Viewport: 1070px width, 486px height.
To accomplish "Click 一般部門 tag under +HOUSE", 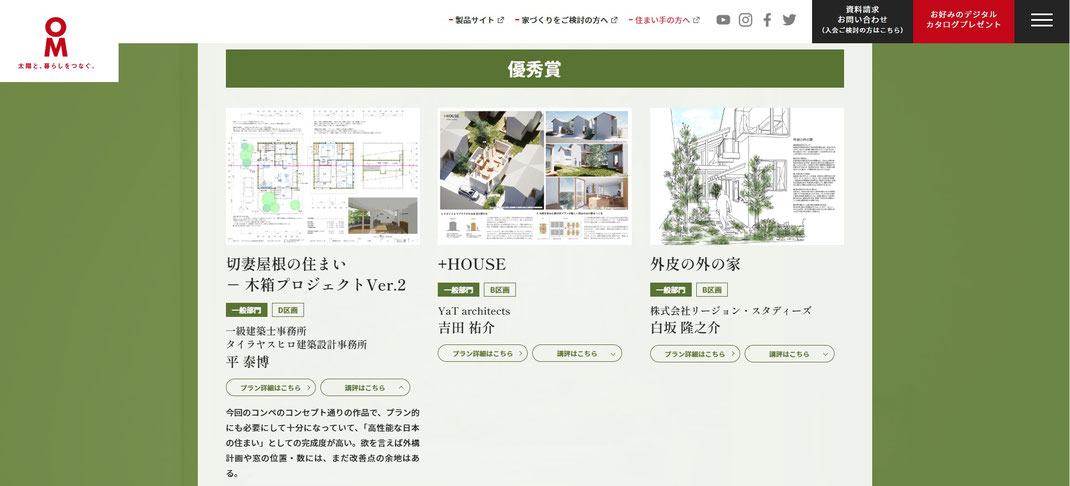I will tap(459, 290).
